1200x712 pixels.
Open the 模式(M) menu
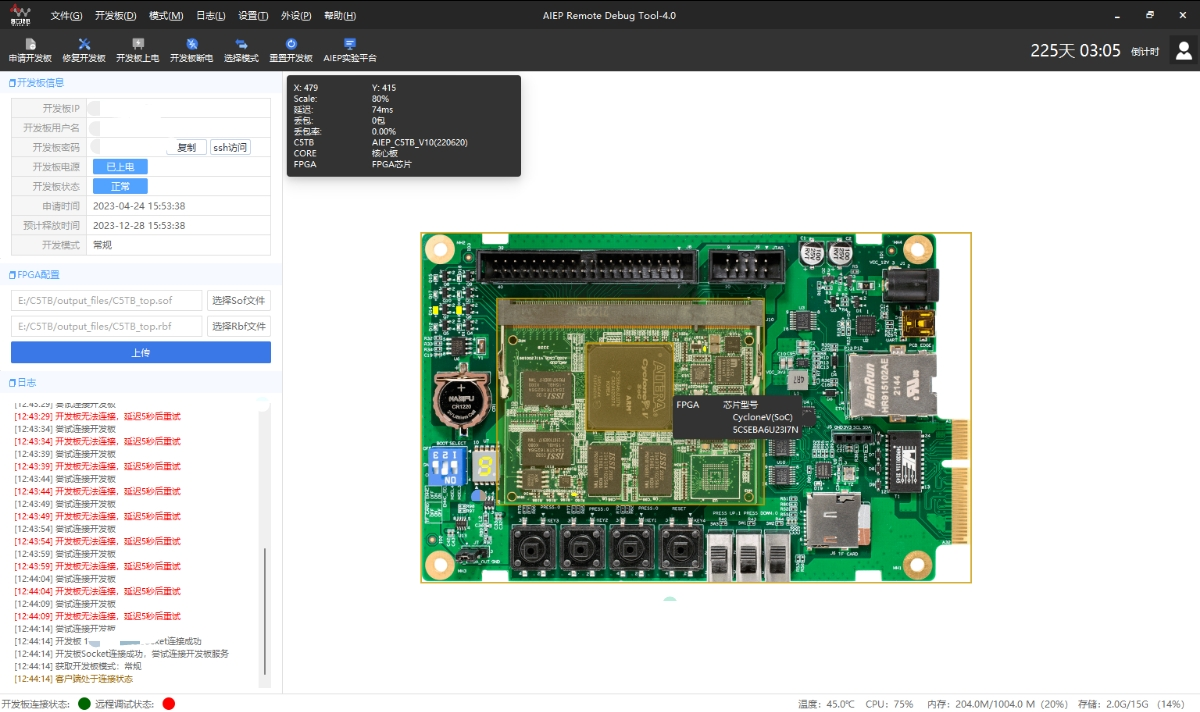166,16
